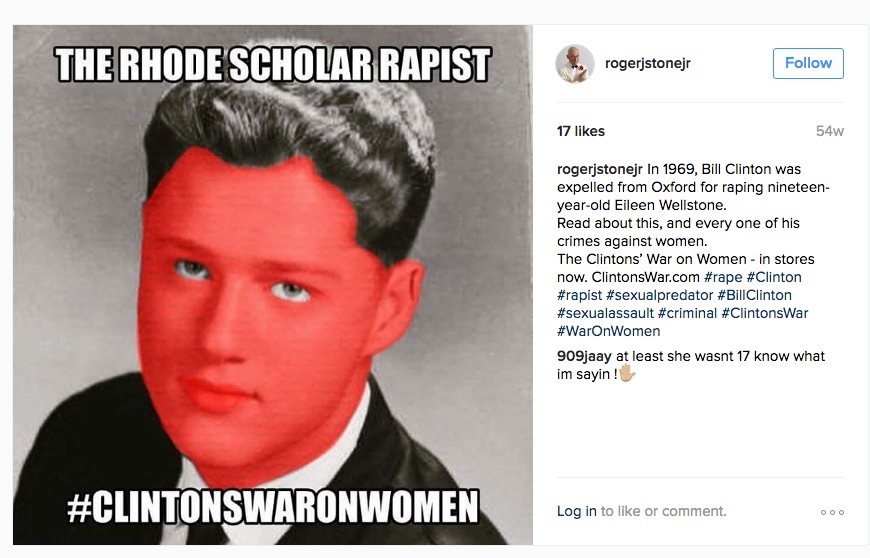870x558 pixels.
Task: Click the Follow button
Action: point(808,63)
